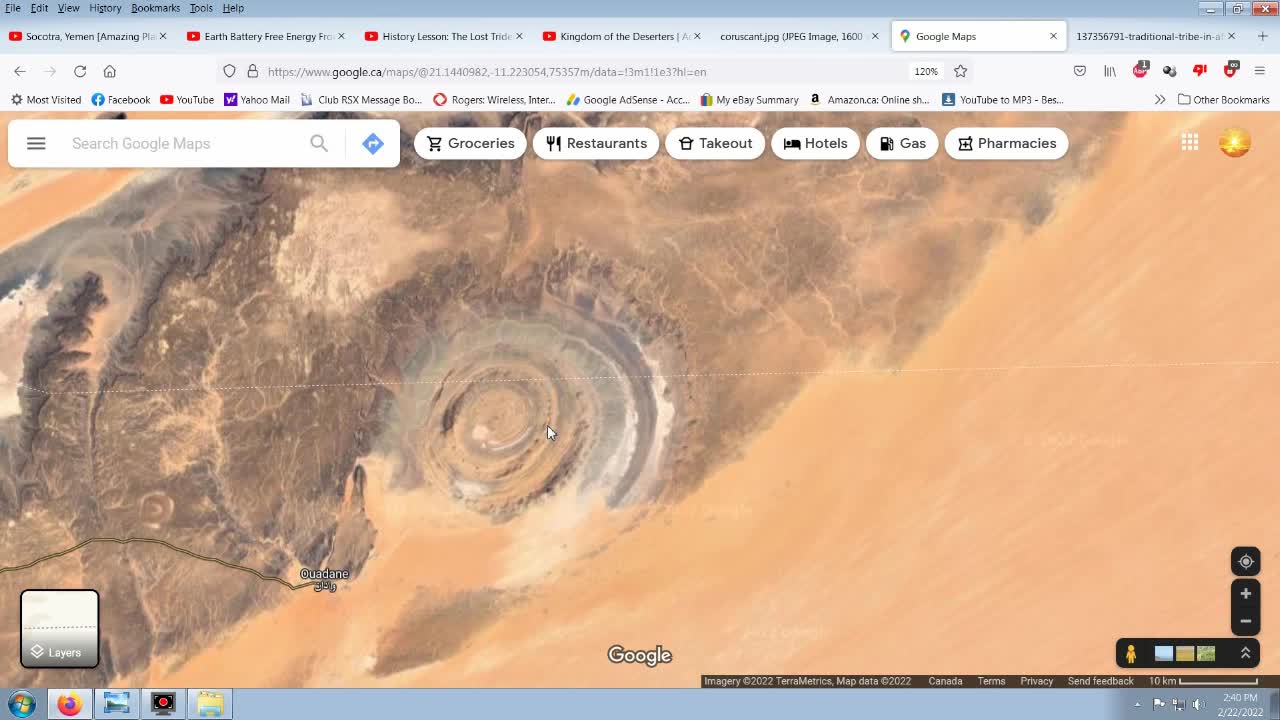Open the third imagery thumbnail in strip
1280x720 pixels.
tap(1206, 654)
